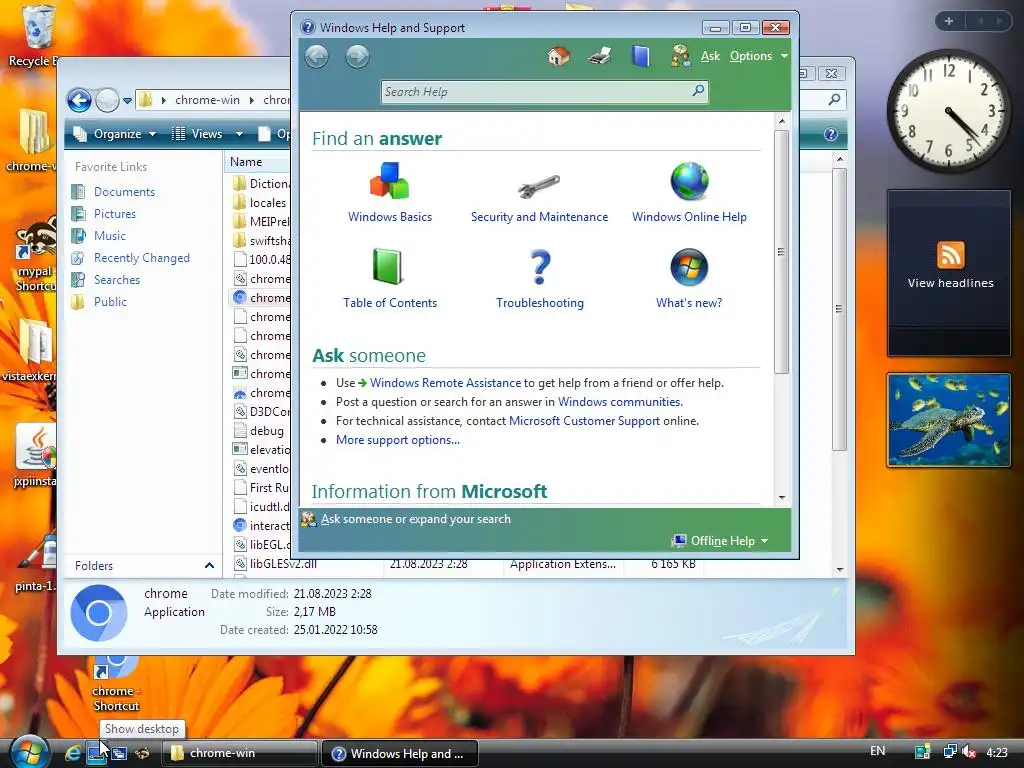
Task: Open Public in Favorite Links
Action: (x=110, y=302)
